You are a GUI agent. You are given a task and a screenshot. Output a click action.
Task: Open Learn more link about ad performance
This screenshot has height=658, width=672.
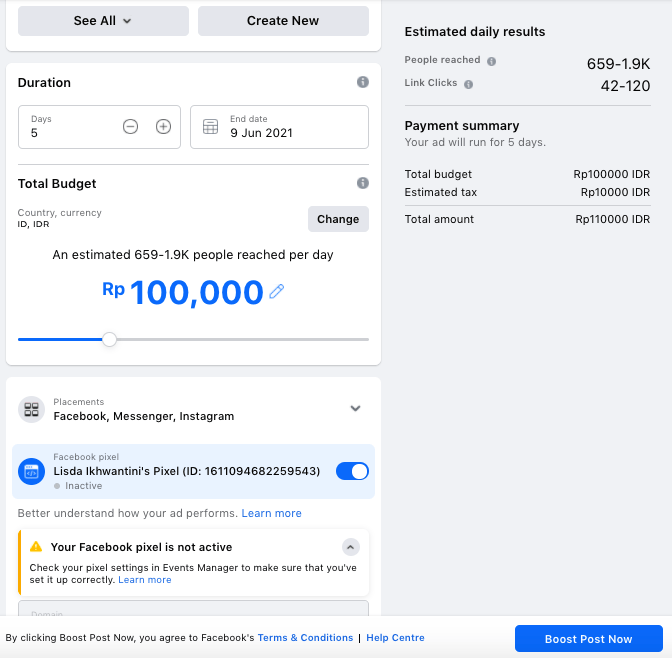point(271,513)
